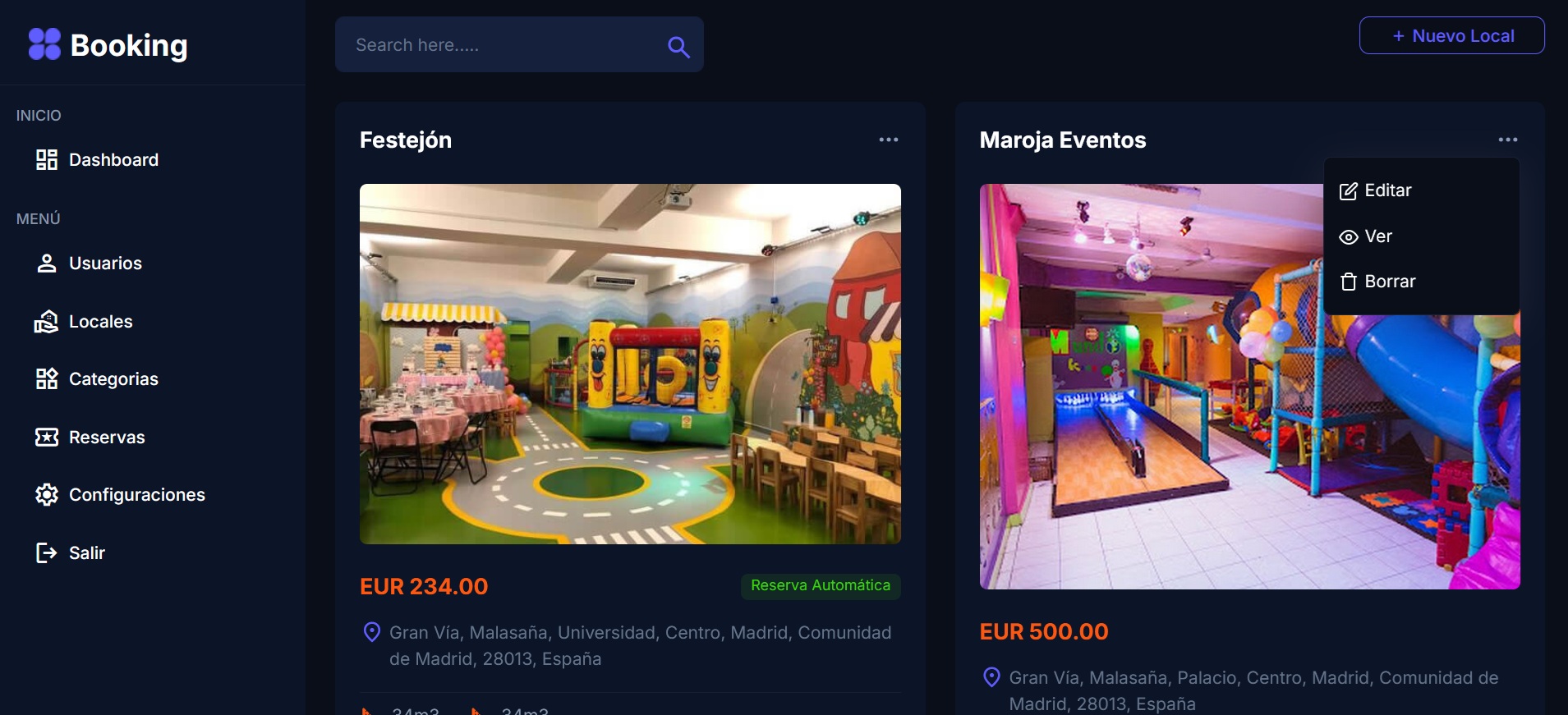Open the Reservas ticket icon
Screen dimensions: 1568x715
[x=47, y=437]
